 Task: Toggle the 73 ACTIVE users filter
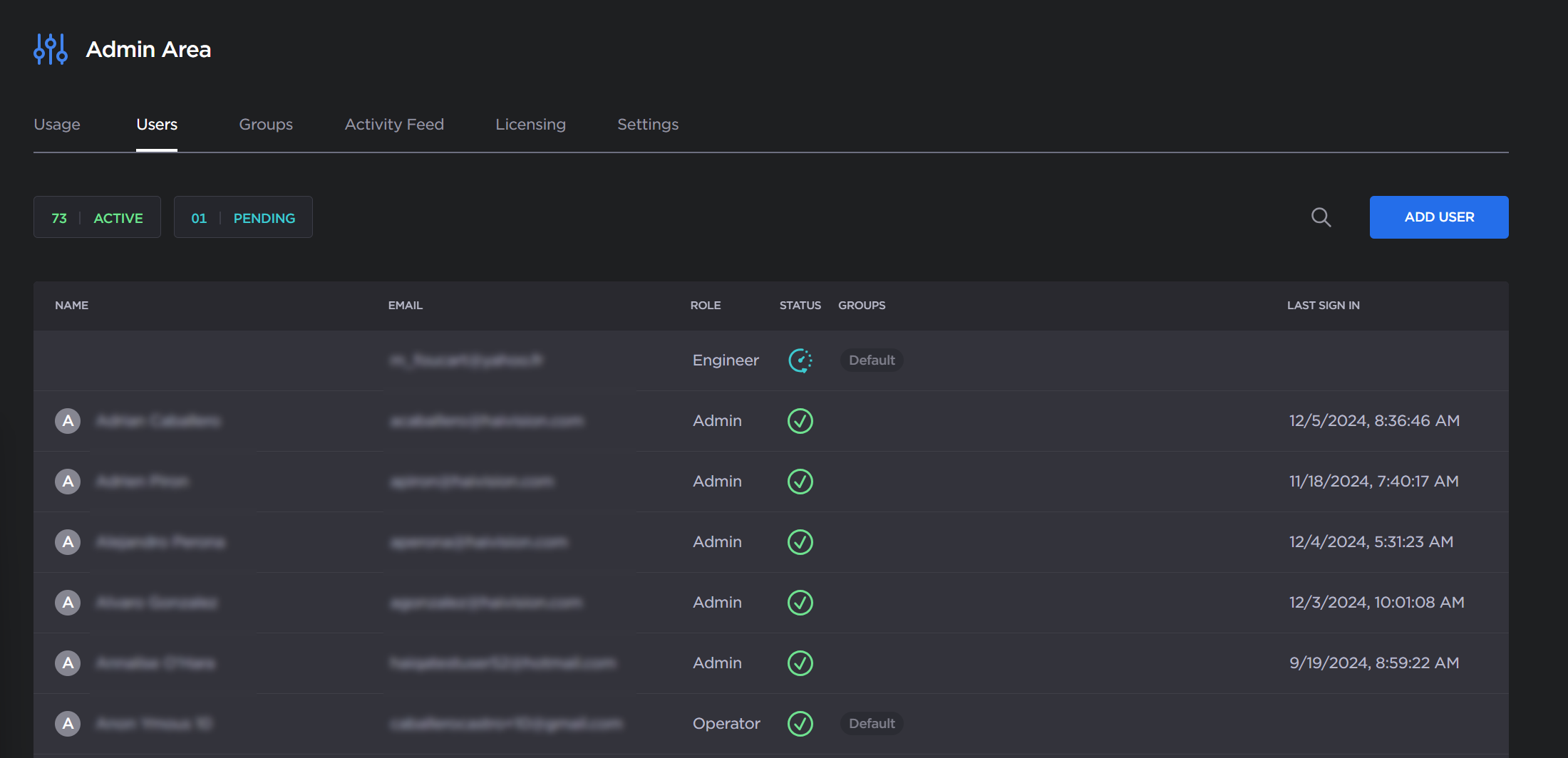(x=97, y=217)
